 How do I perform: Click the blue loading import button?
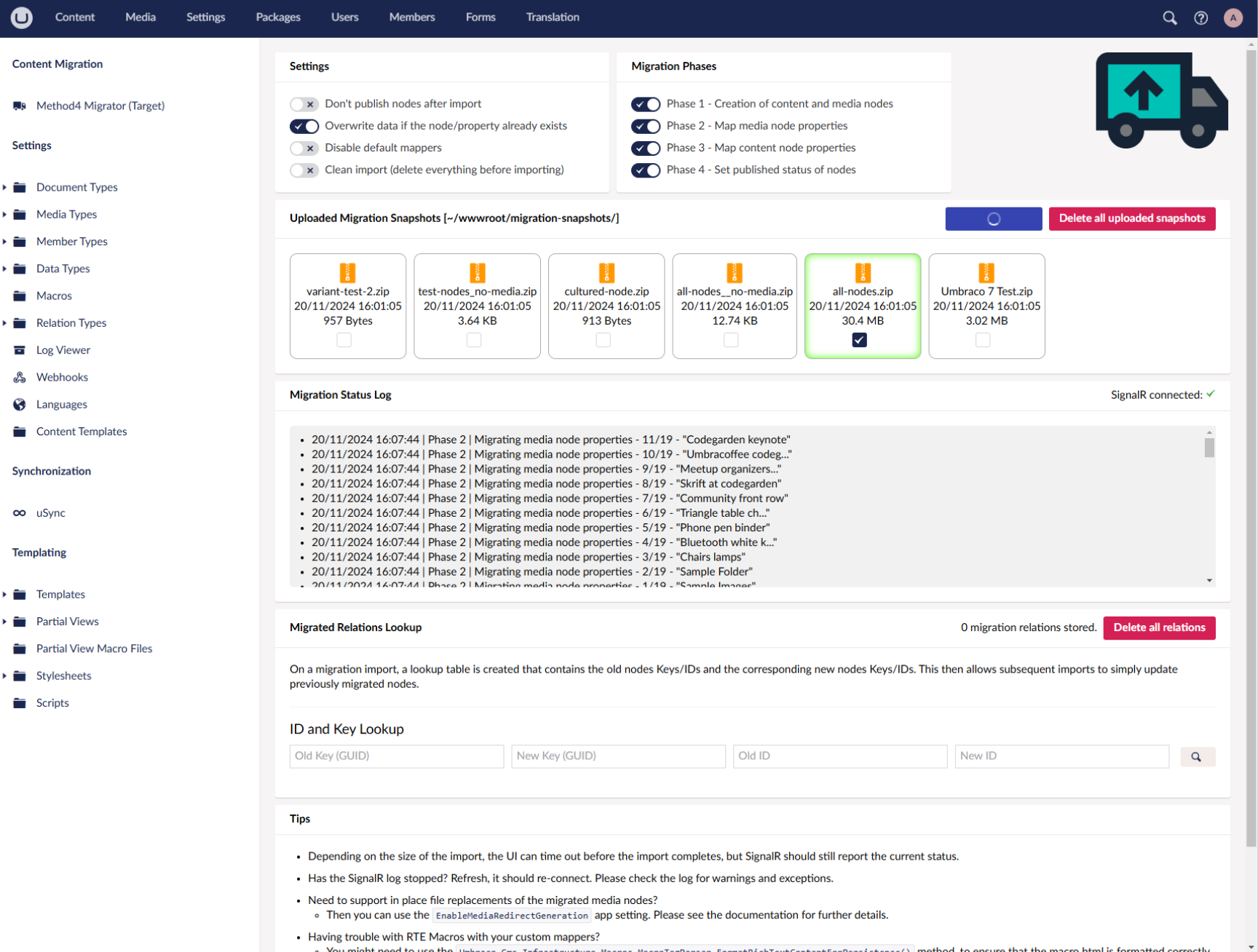coord(994,218)
